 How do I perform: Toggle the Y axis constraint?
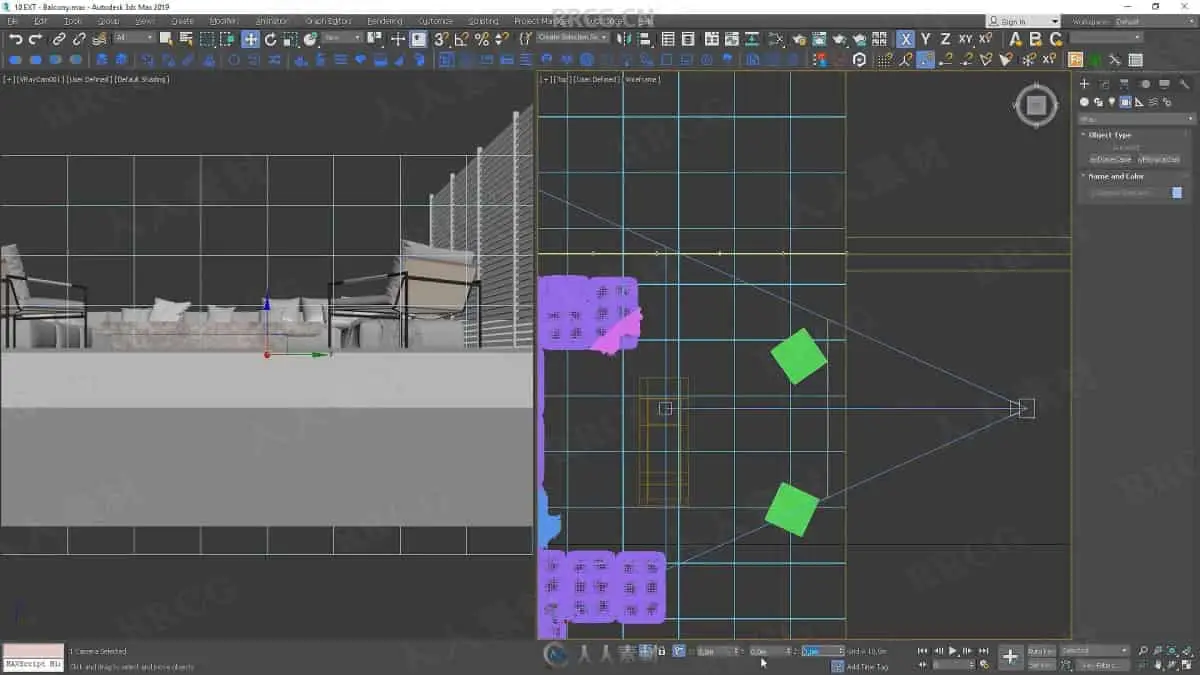925,39
